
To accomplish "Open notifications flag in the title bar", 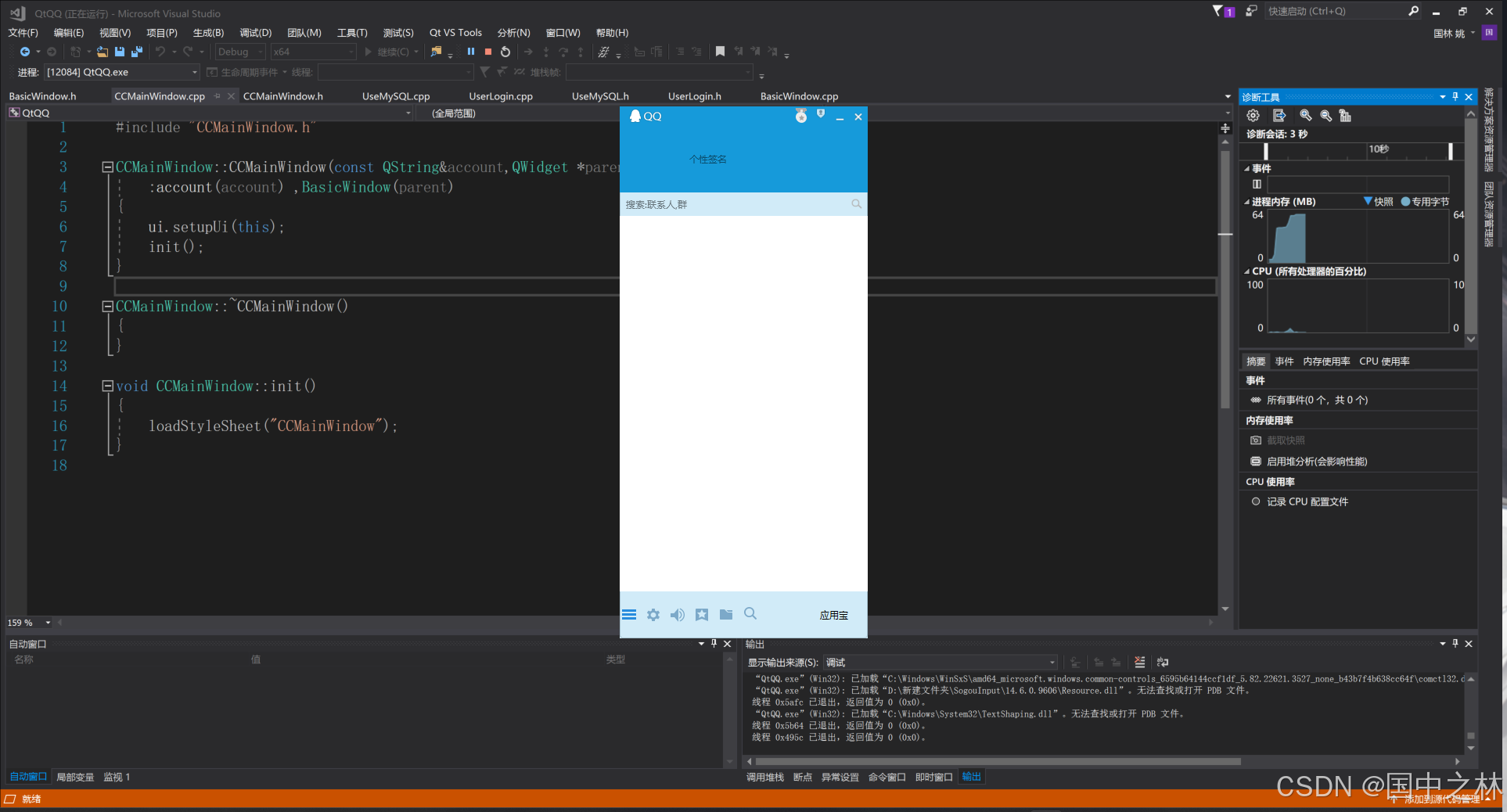I will coord(1223,11).
